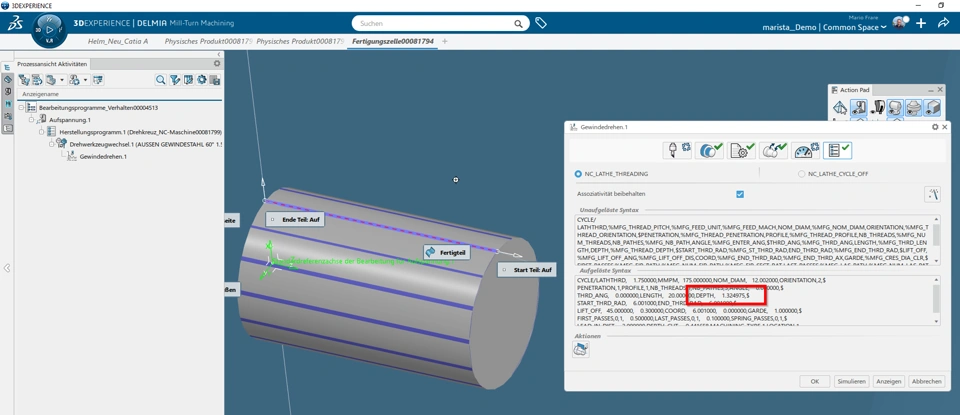Select the tree view sidebar tab icon
This screenshot has height=415, width=960.
7,67
